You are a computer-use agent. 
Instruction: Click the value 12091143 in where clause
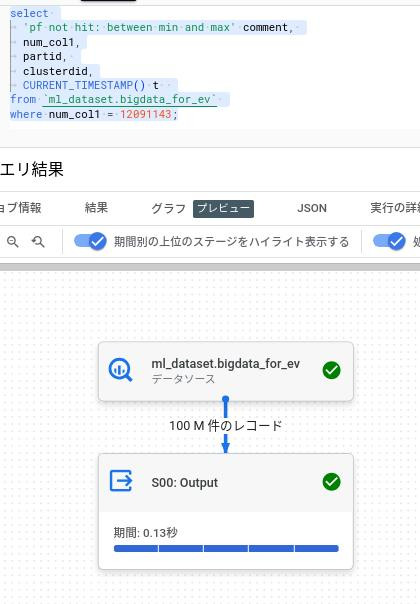[x=146, y=114]
